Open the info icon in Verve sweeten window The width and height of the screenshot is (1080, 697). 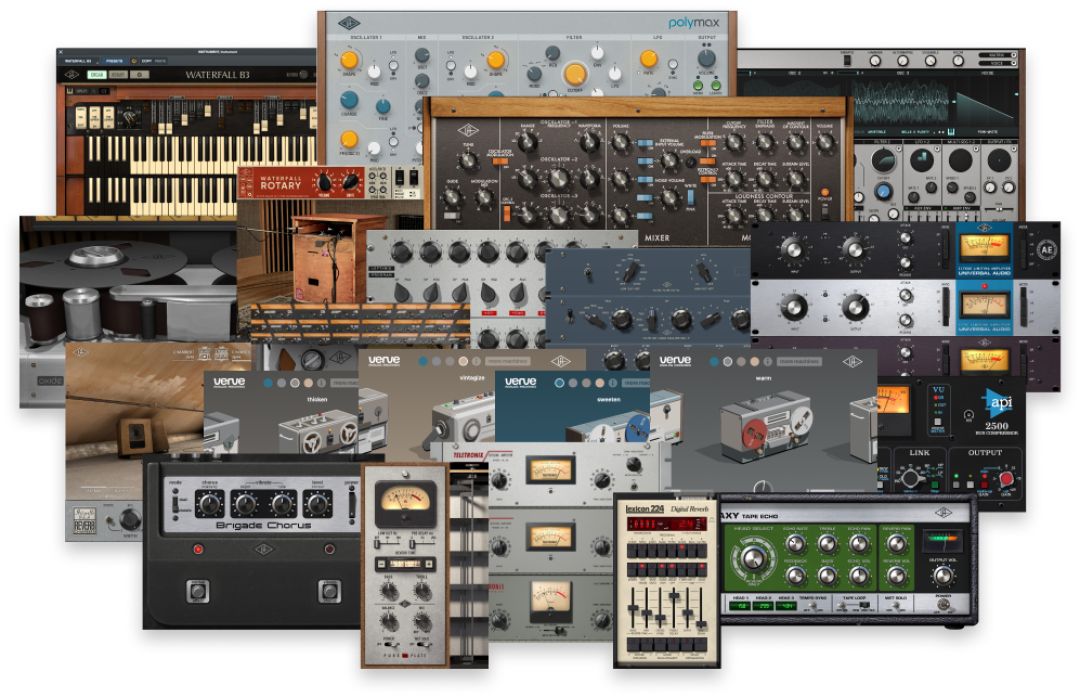tap(613, 383)
